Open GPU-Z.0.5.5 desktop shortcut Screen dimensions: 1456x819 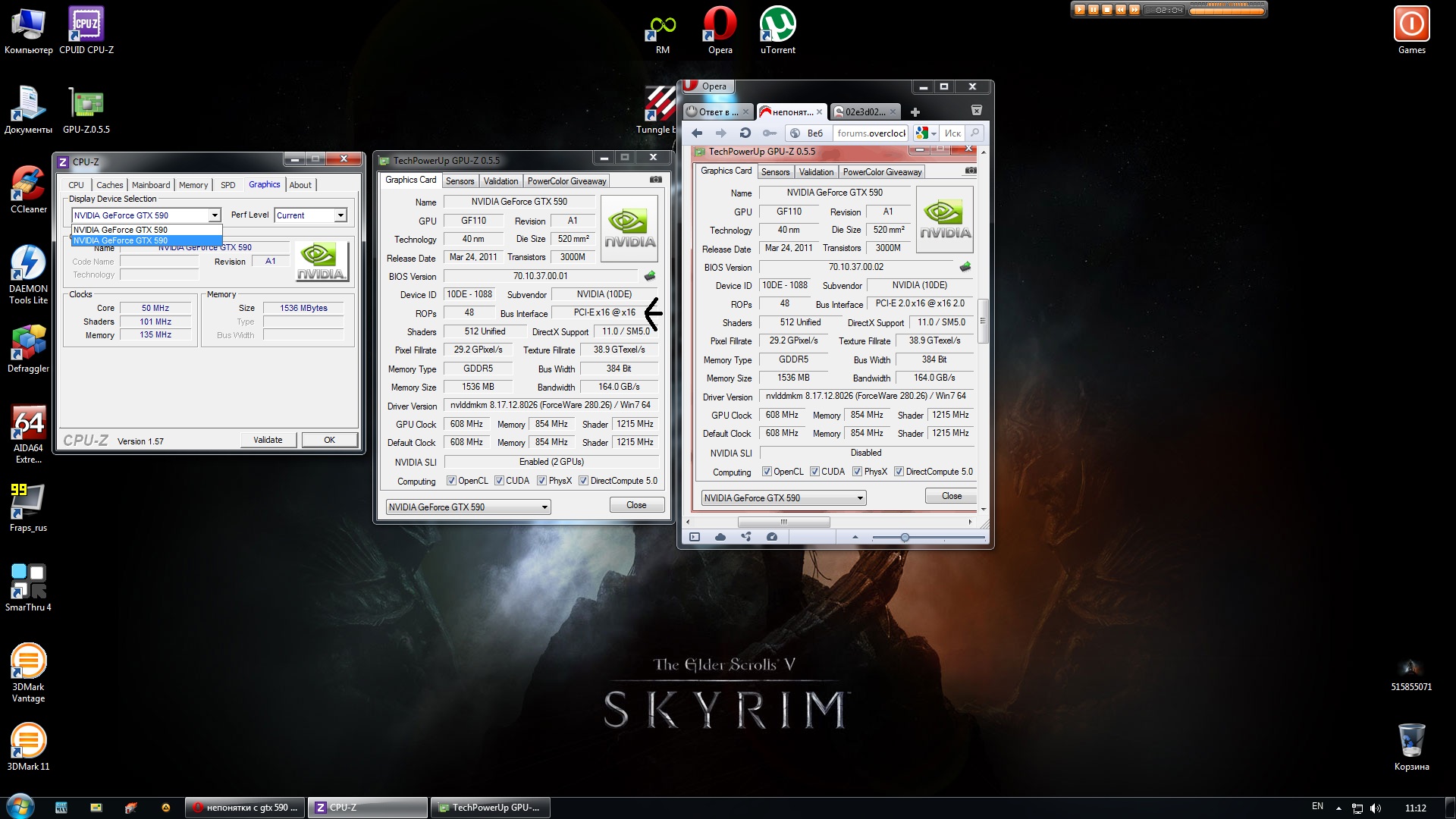pyautogui.click(x=86, y=108)
